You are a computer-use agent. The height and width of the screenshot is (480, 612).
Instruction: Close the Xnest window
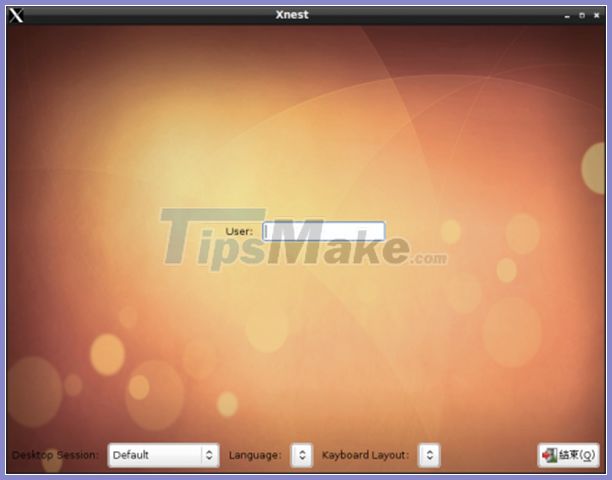(x=596, y=16)
